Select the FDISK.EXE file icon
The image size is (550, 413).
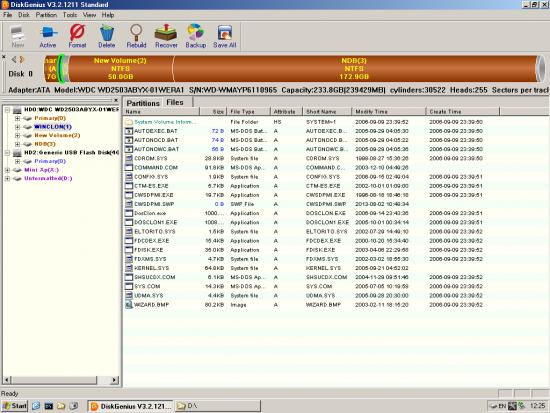click(x=129, y=250)
